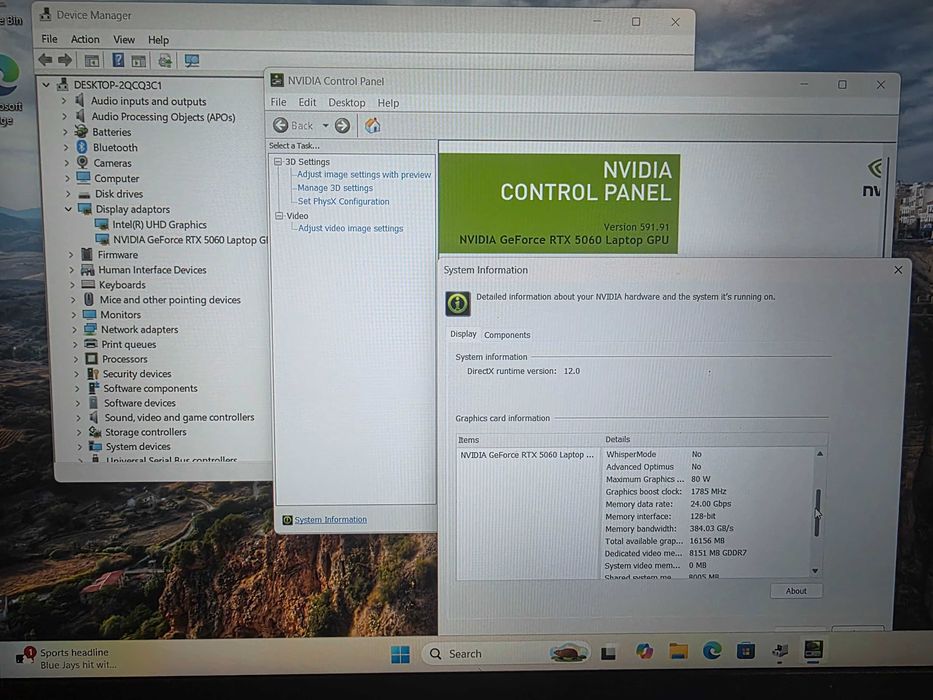Open Adjust video image settings
This screenshot has width=933, height=700.
coord(350,228)
